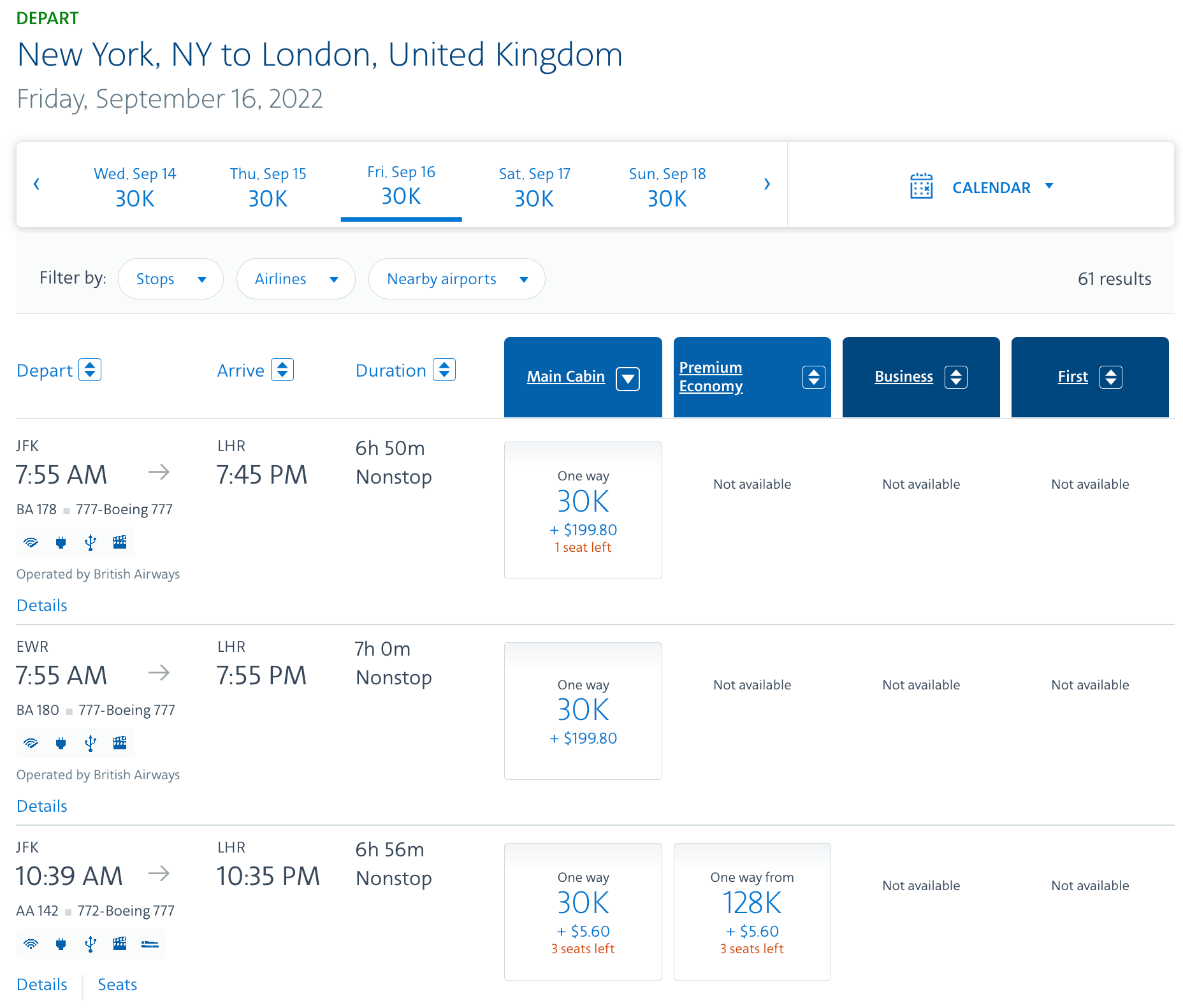View Seats for the AA 142 flight
The width and height of the screenshot is (1183, 1008).
tap(117, 984)
